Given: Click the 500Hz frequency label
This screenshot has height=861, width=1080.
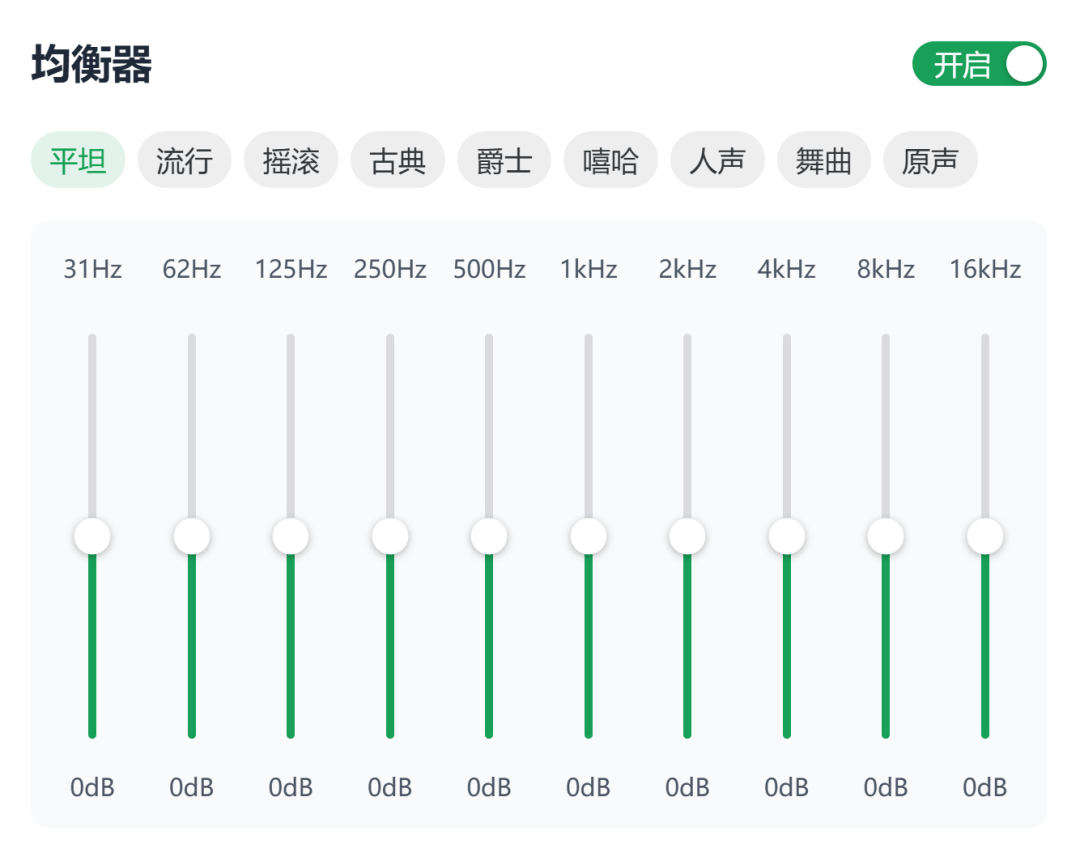Looking at the screenshot, I should point(489,269).
